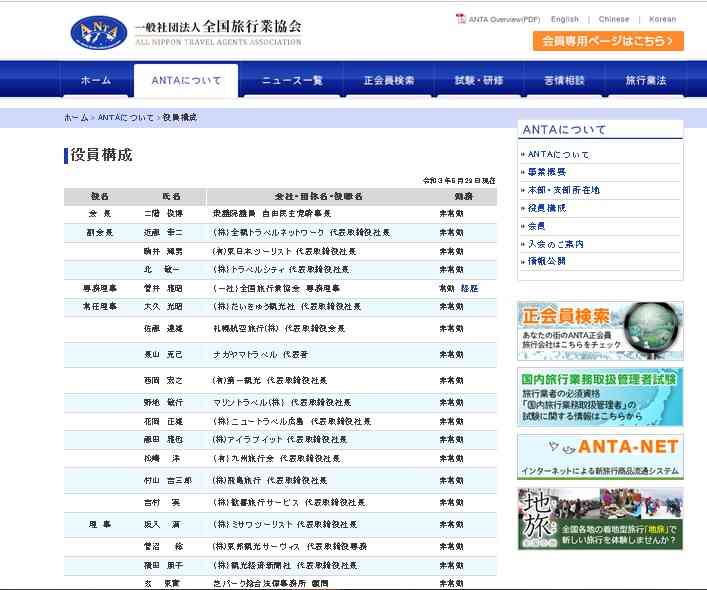707x590 pixels.
Task: Open the ニュース一覧 navigation tab
Action: (292, 80)
